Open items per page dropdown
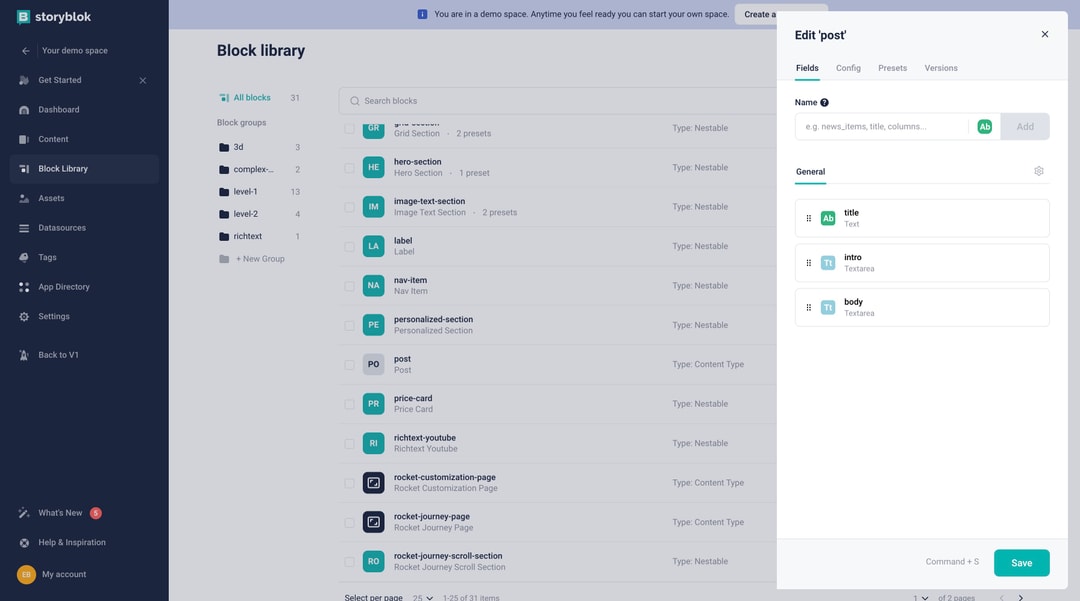 click(x=422, y=598)
